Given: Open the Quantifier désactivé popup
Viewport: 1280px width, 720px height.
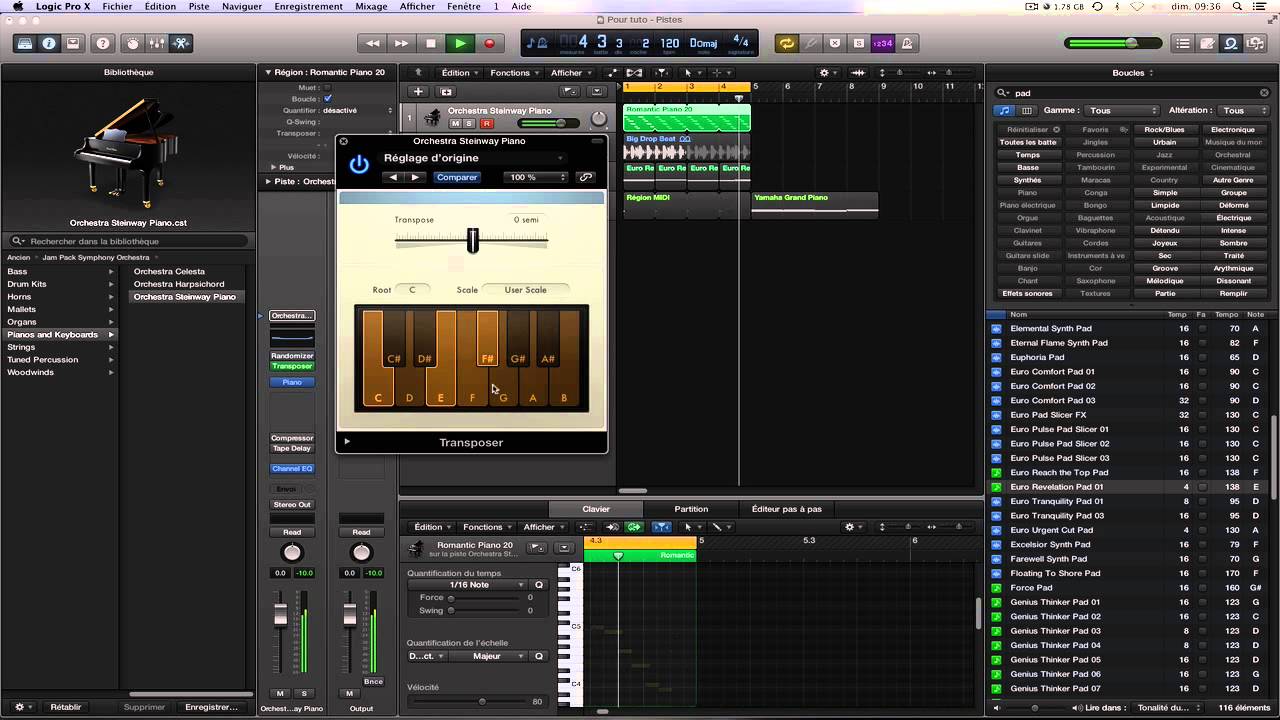Looking at the screenshot, I should 358,110.
